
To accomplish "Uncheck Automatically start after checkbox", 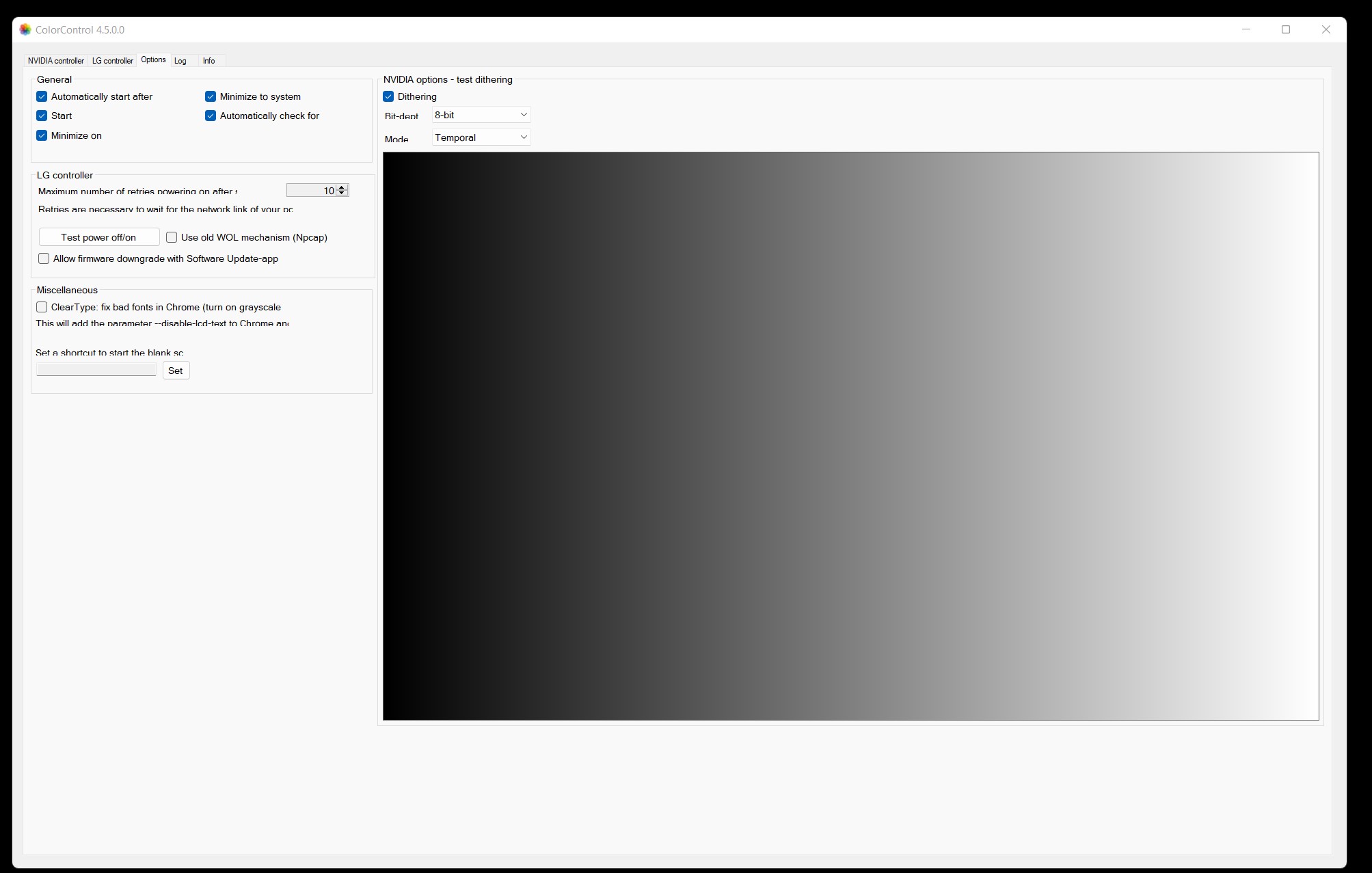I will click(x=42, y=96).
